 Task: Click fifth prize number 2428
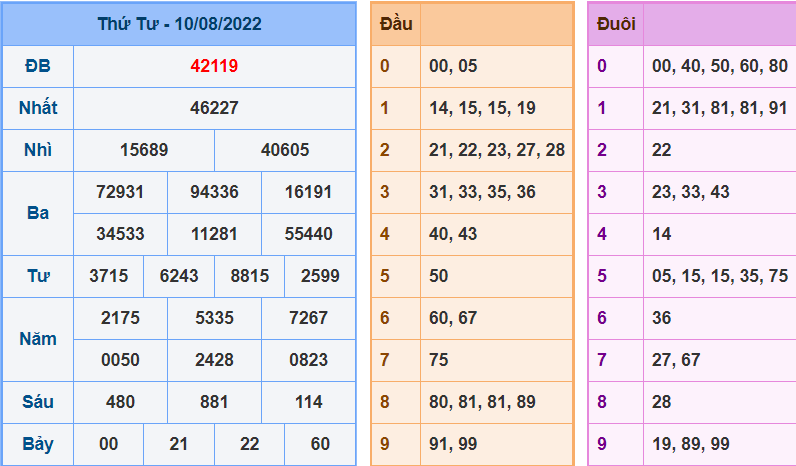(214, 360)
